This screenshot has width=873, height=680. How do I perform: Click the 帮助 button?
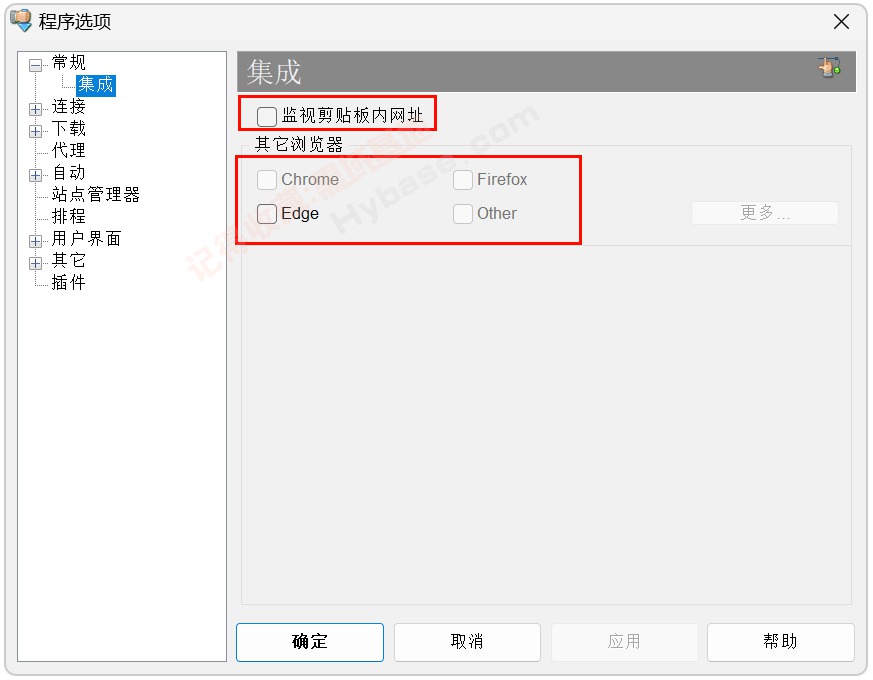click(x=781, y=642)
